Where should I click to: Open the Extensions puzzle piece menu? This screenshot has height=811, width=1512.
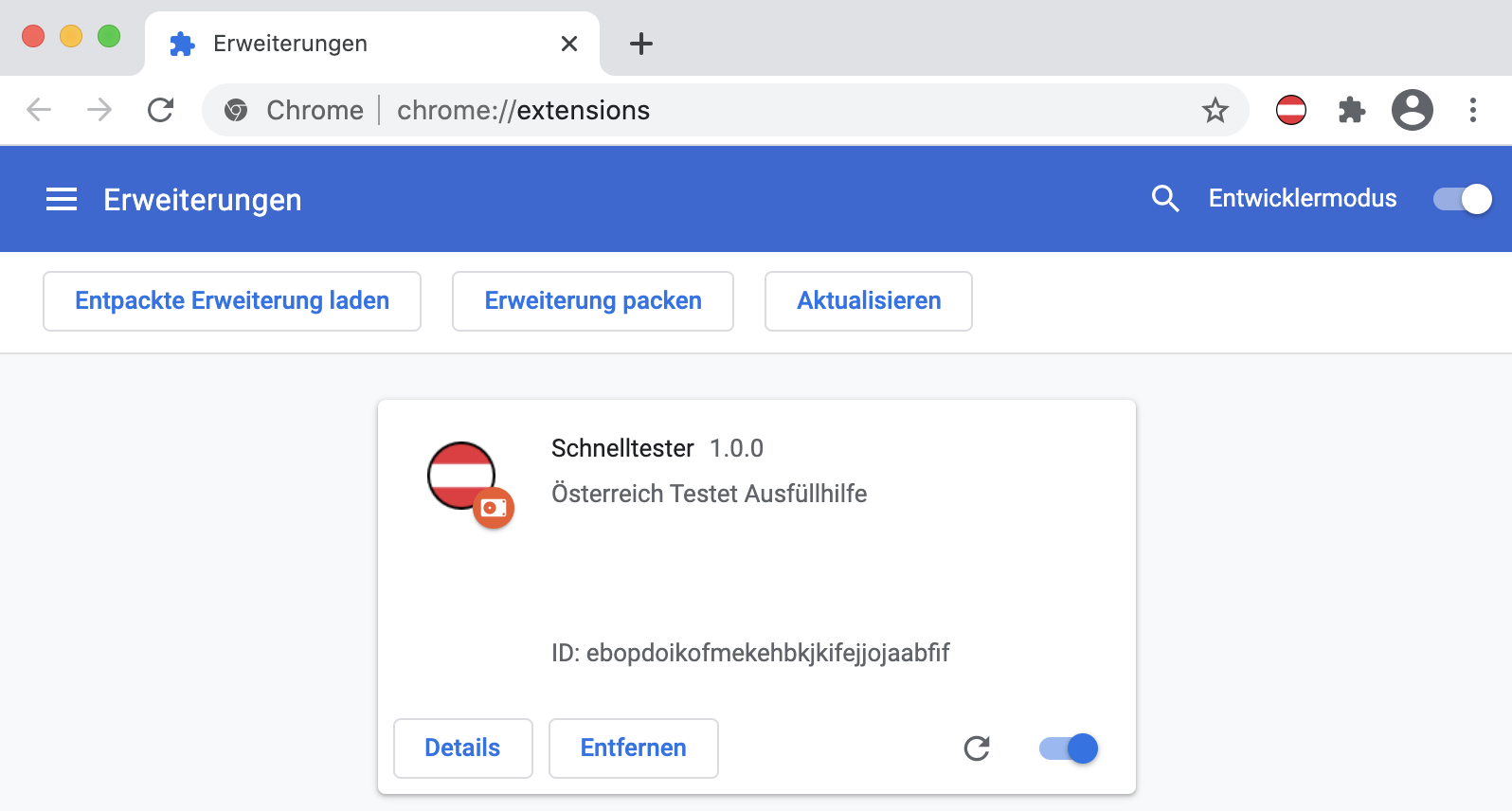[1352, 110]
